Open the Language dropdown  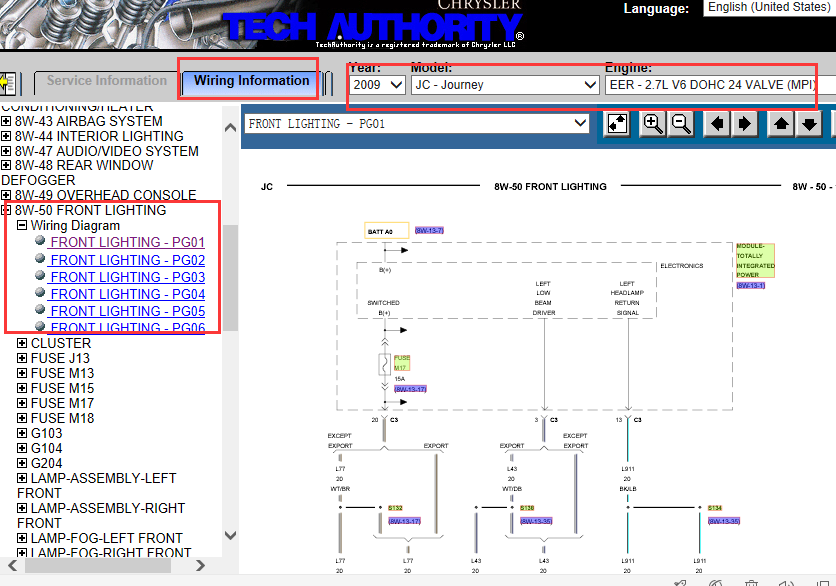770,8
